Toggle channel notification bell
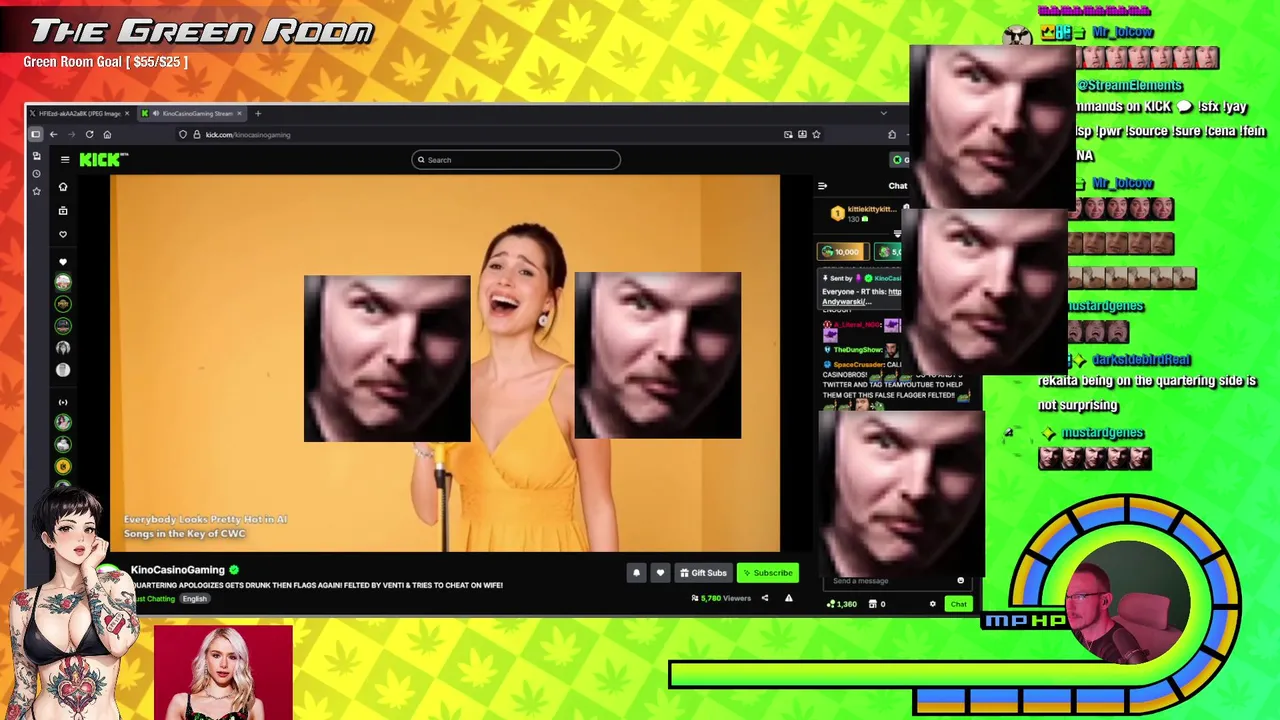The image size is (1280, 720). [636, 573]
